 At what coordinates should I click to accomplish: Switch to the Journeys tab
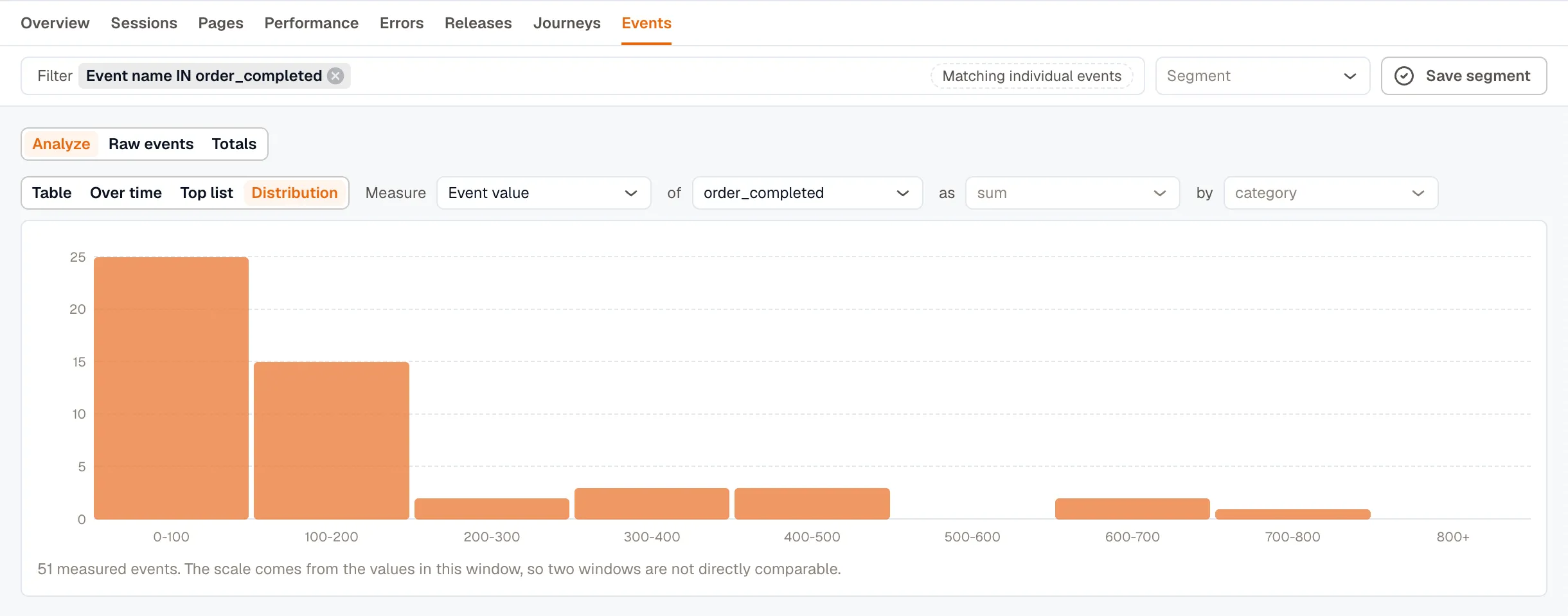pyautogui.click(x=567, y=23)
